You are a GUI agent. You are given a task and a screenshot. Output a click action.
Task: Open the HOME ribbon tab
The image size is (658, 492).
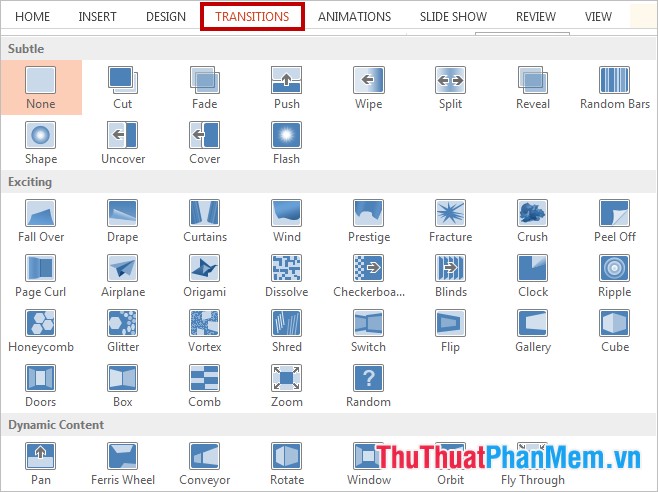pos(32,17)
